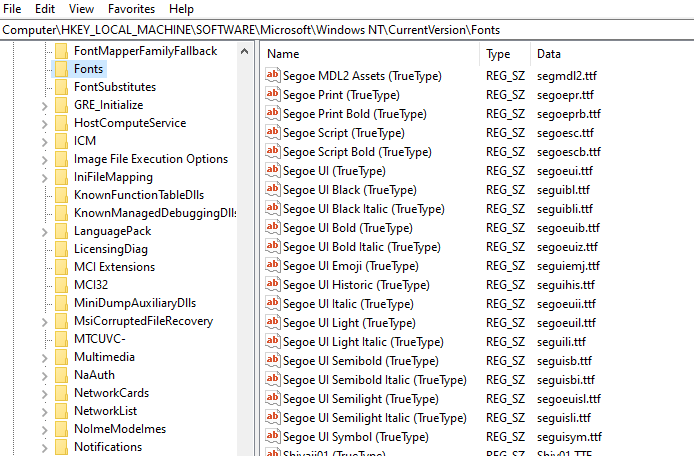The width and height of the screenshot is (694, 456).
Task: Select the KnownFunctionTableDlls key
Action: (x=139, y=195)
